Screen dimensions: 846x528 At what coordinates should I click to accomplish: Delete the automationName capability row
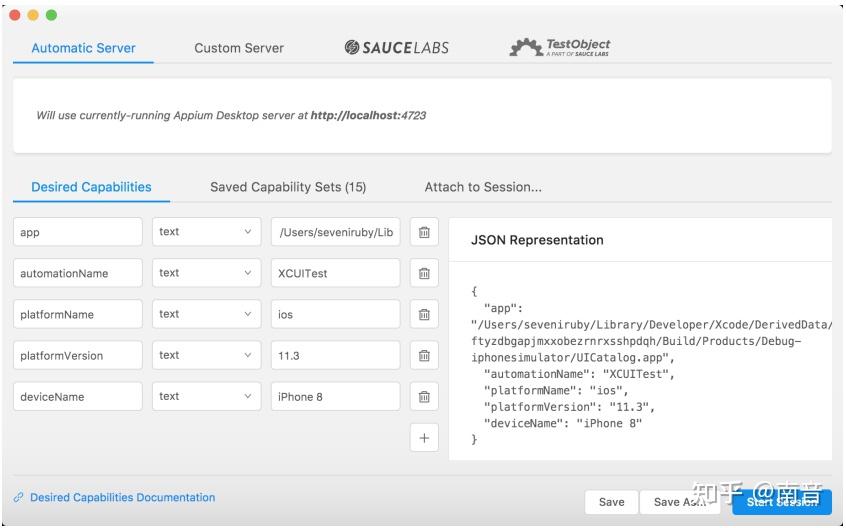pyautogui.click(x=424, y=273)
